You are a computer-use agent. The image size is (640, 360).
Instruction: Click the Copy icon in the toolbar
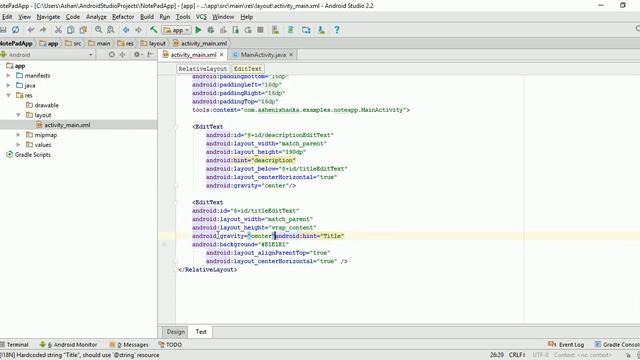71,30
